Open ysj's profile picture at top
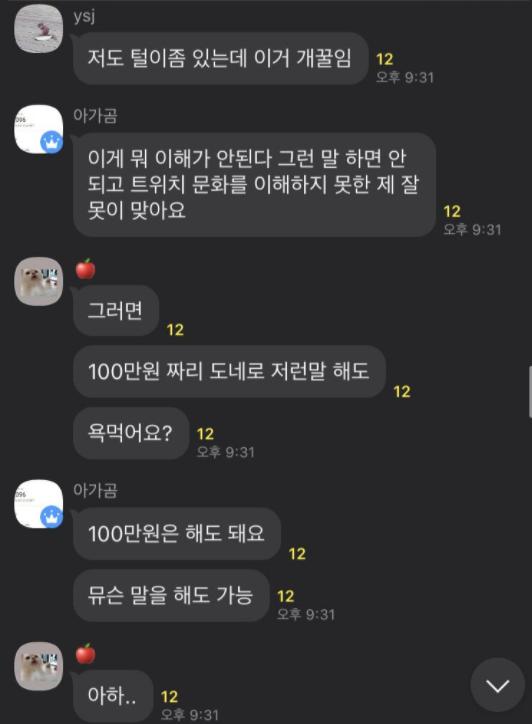Viewport: 532px width, 724px height. (x=39, y=29)
